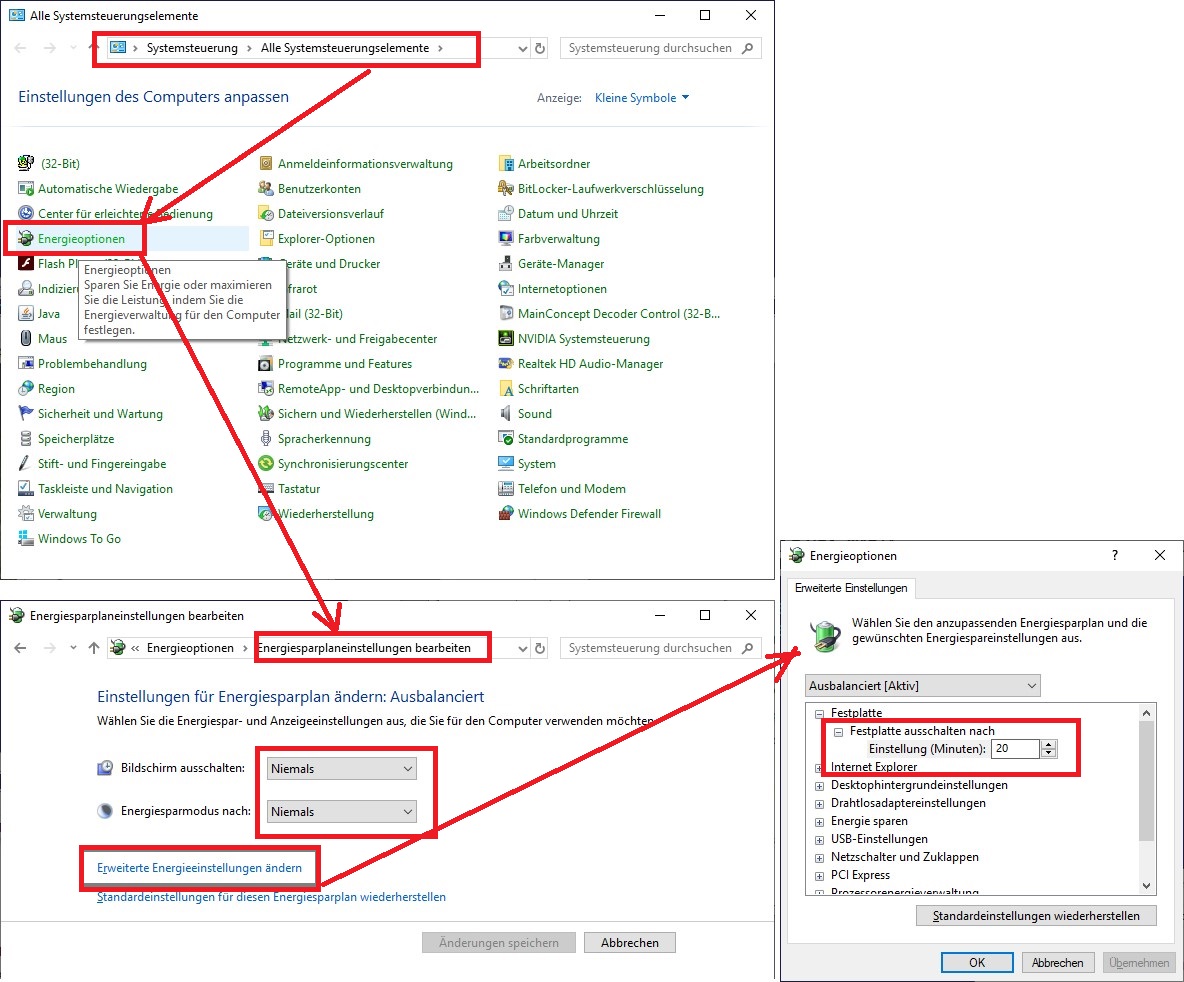Refresh the Alle Systemsteuerungselemente window

point(540,48)
